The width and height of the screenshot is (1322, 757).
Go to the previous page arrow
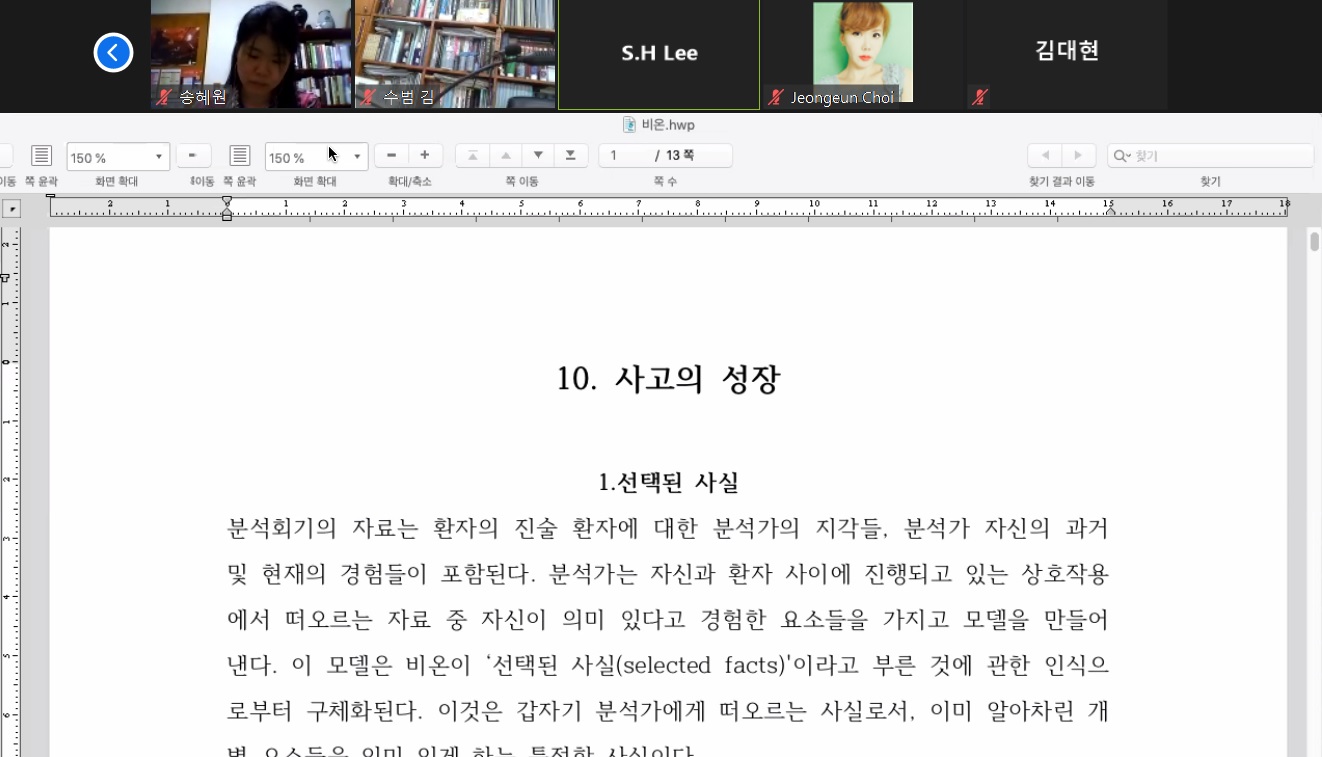506,155
